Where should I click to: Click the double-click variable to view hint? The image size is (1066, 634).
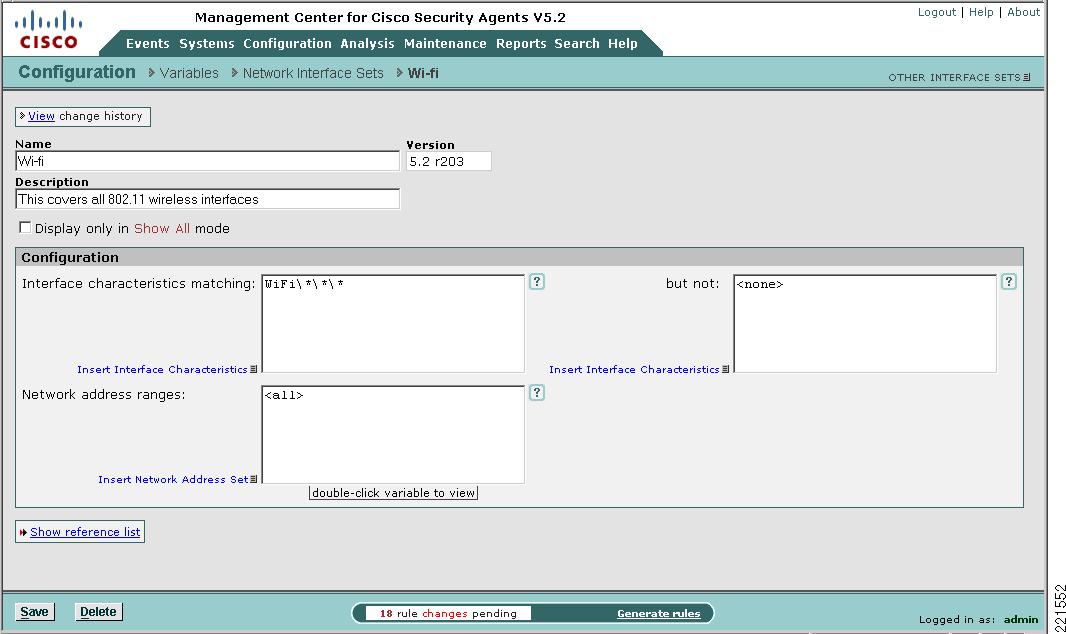coord(393,493)
